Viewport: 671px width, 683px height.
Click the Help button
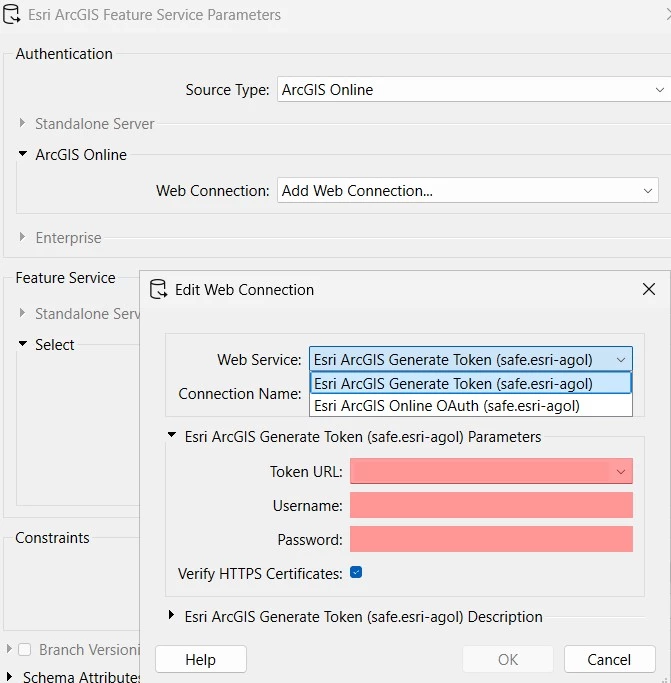[201, 659]
